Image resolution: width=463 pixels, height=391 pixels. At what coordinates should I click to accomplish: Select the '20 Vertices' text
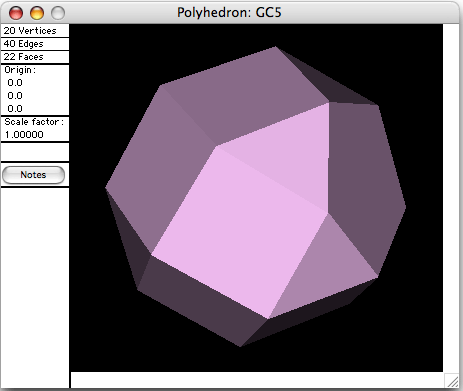click(x=30, y=31)
